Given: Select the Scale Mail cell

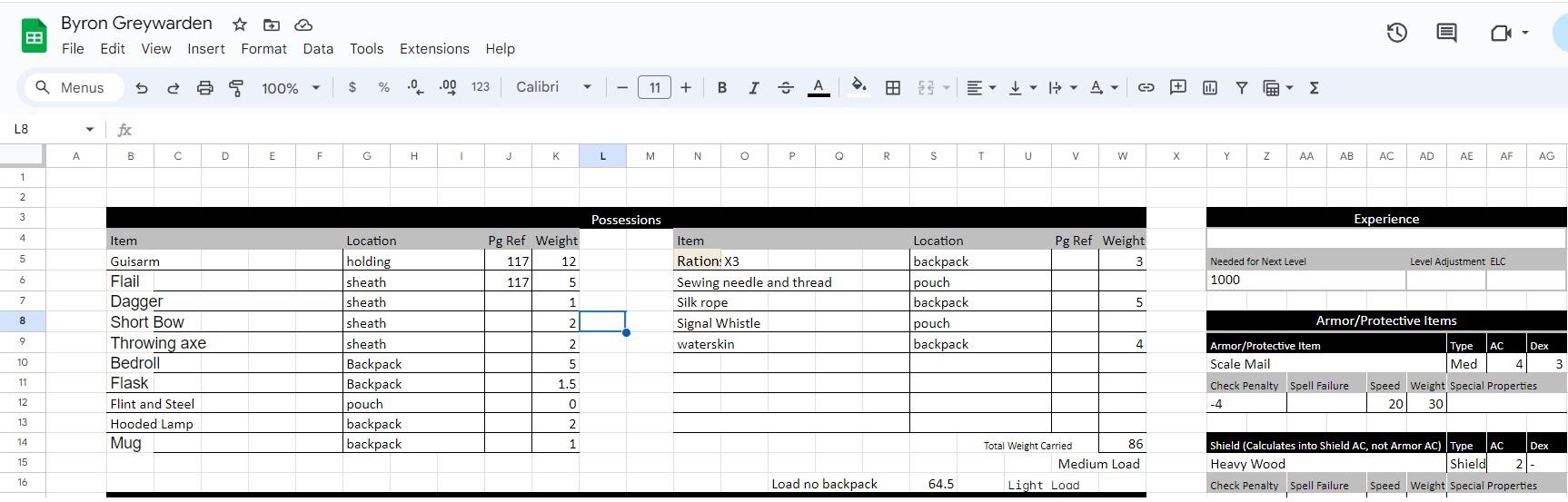Looking at the screenshot, I should 1325,364.
